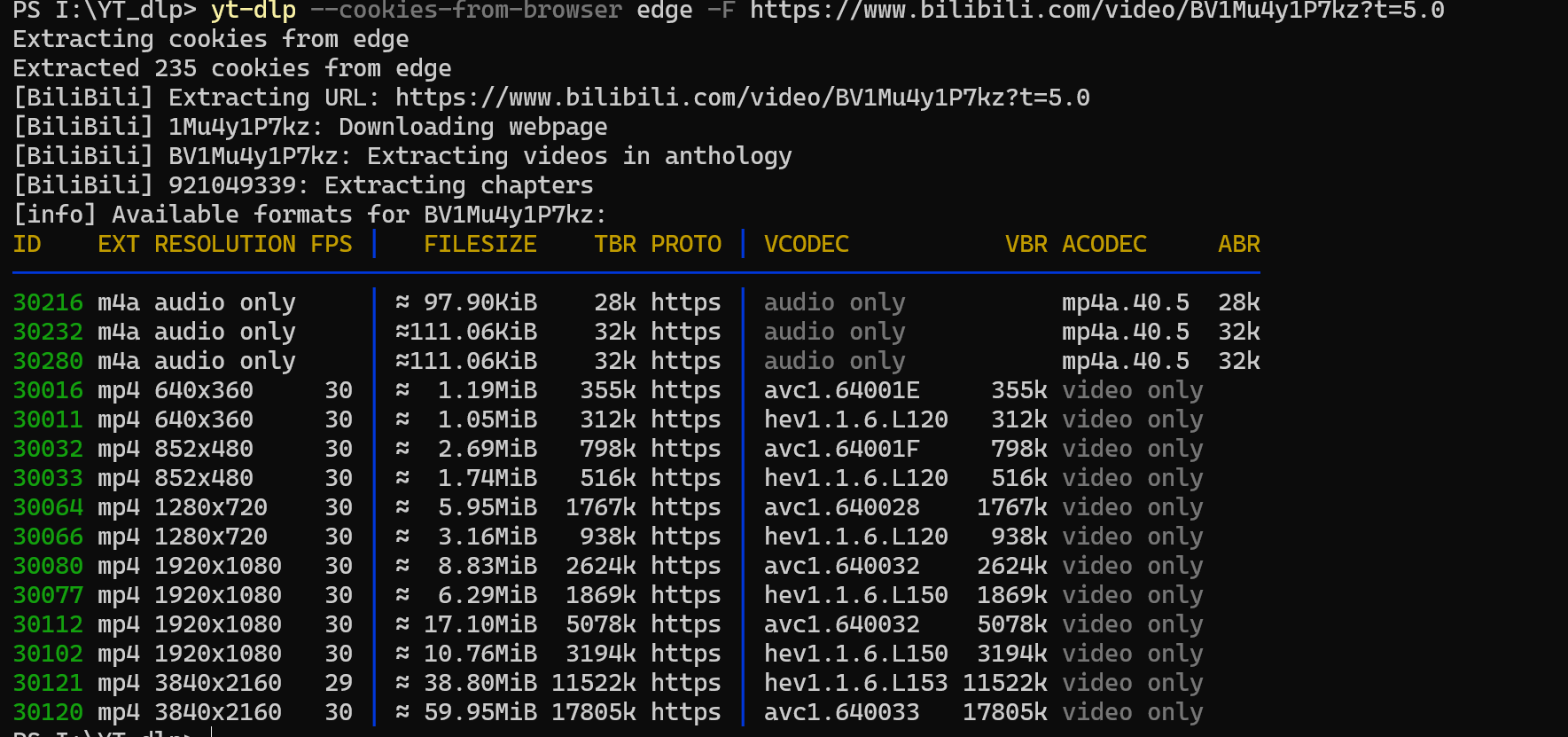The image size is (1568, 737).
Task: Click file size 59.95MiB
Action: [x=480, y=712]
